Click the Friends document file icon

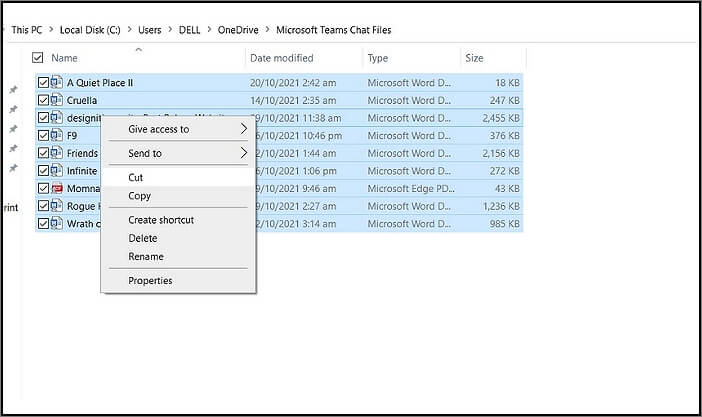pos(57,153)
